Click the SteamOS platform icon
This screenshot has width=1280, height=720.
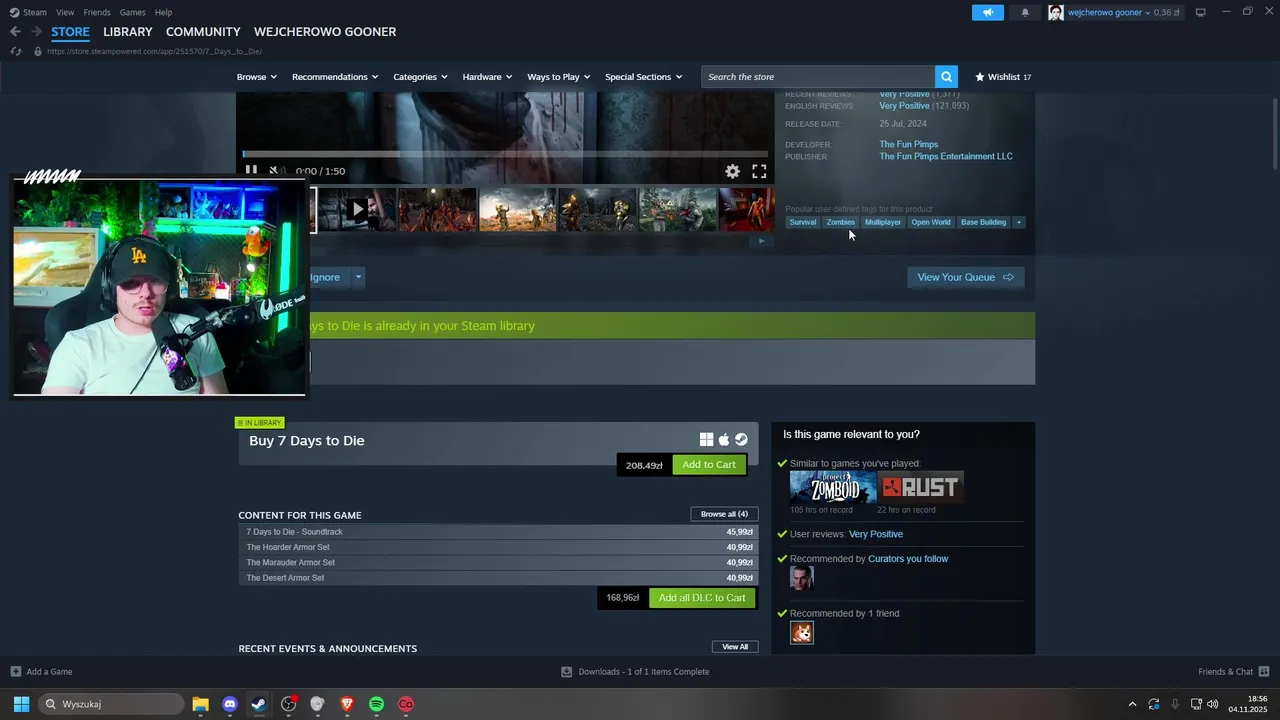[x=741, y=440]
